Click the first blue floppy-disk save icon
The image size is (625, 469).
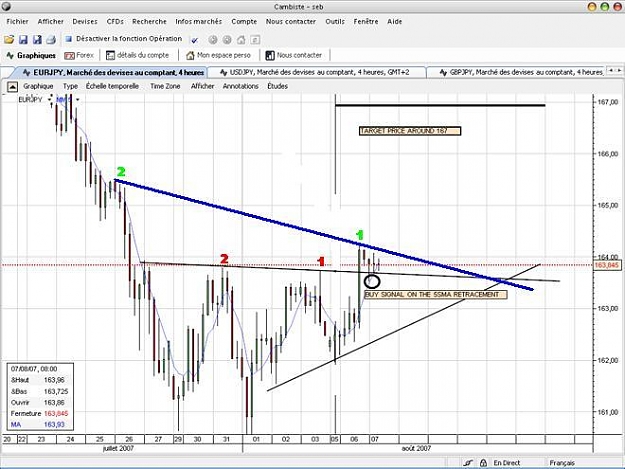[x=23, y=39]
